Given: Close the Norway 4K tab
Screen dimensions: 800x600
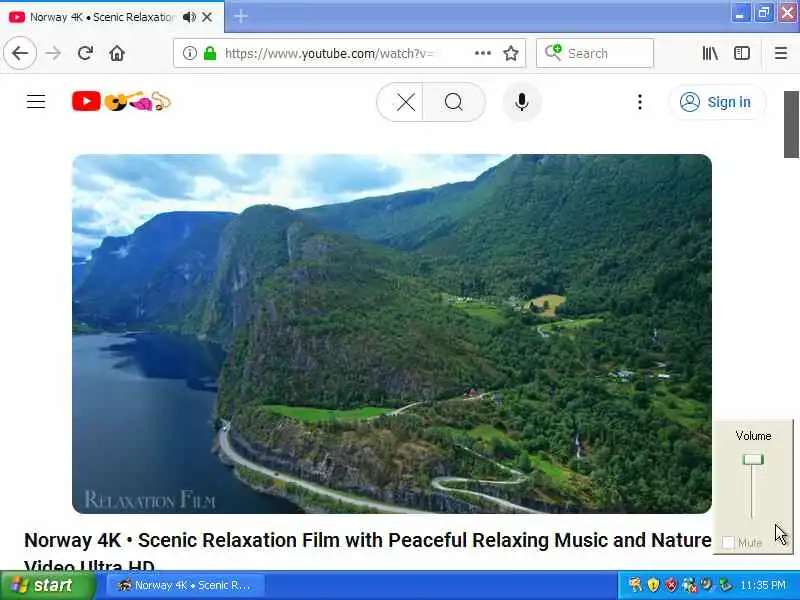Looking at the screenshot, I should click(x=207, y=17).
